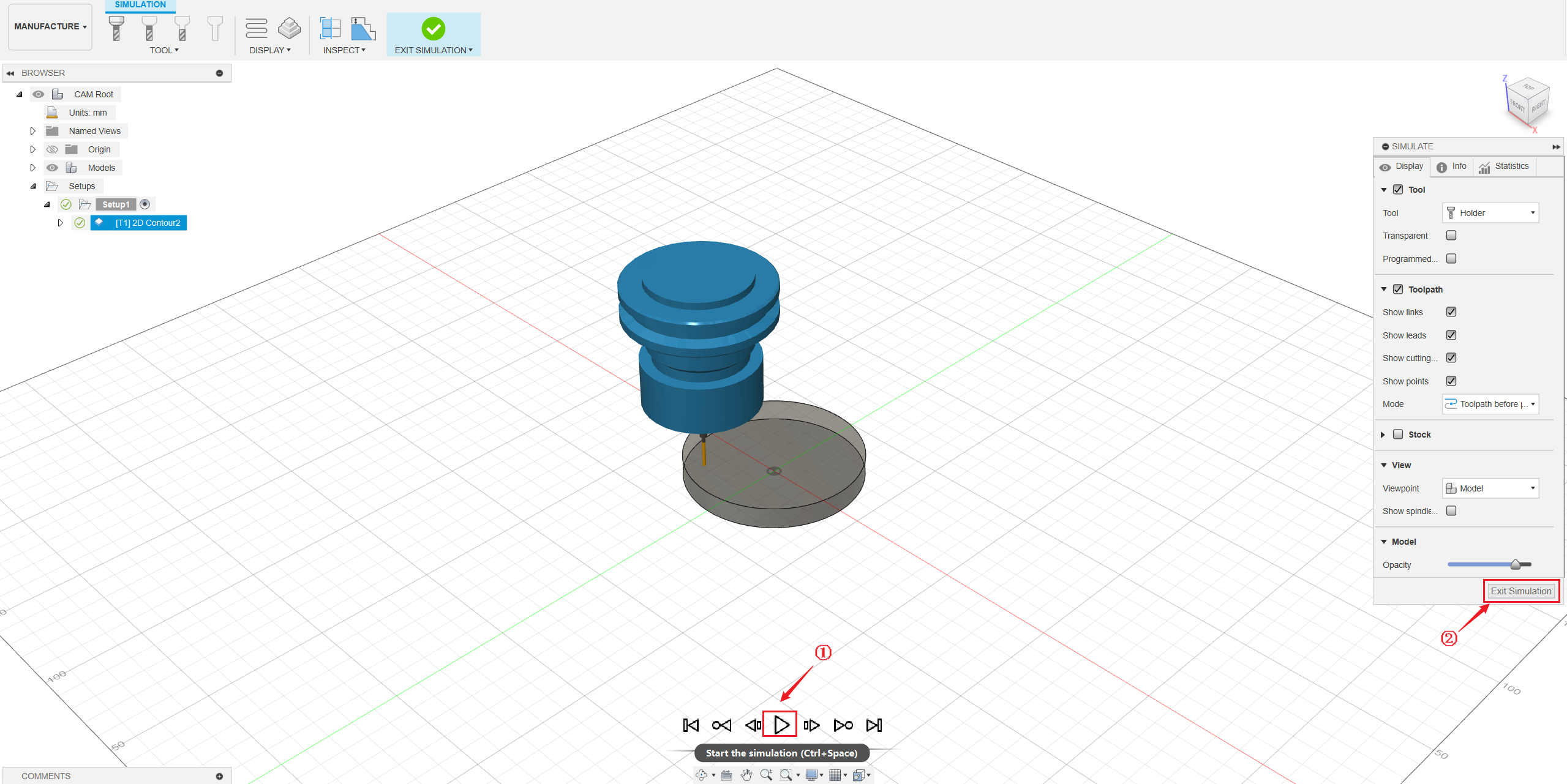The image size is (1567, 784).
Task: Click the Exit Simulation button
Action: [1520, 591]
